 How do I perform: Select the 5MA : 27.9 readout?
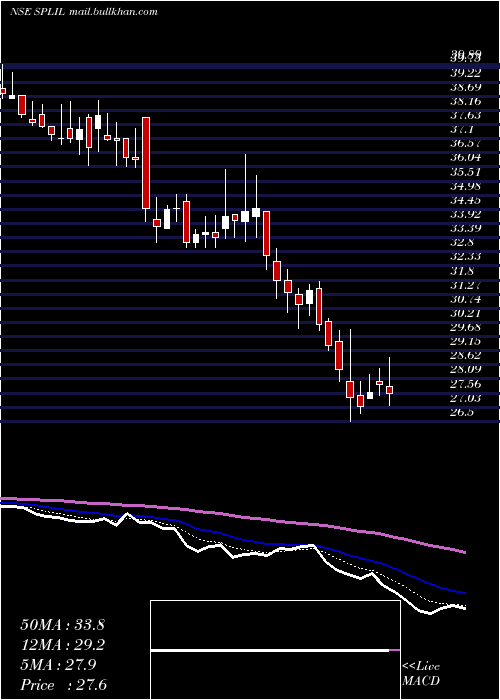click(58, 665)
